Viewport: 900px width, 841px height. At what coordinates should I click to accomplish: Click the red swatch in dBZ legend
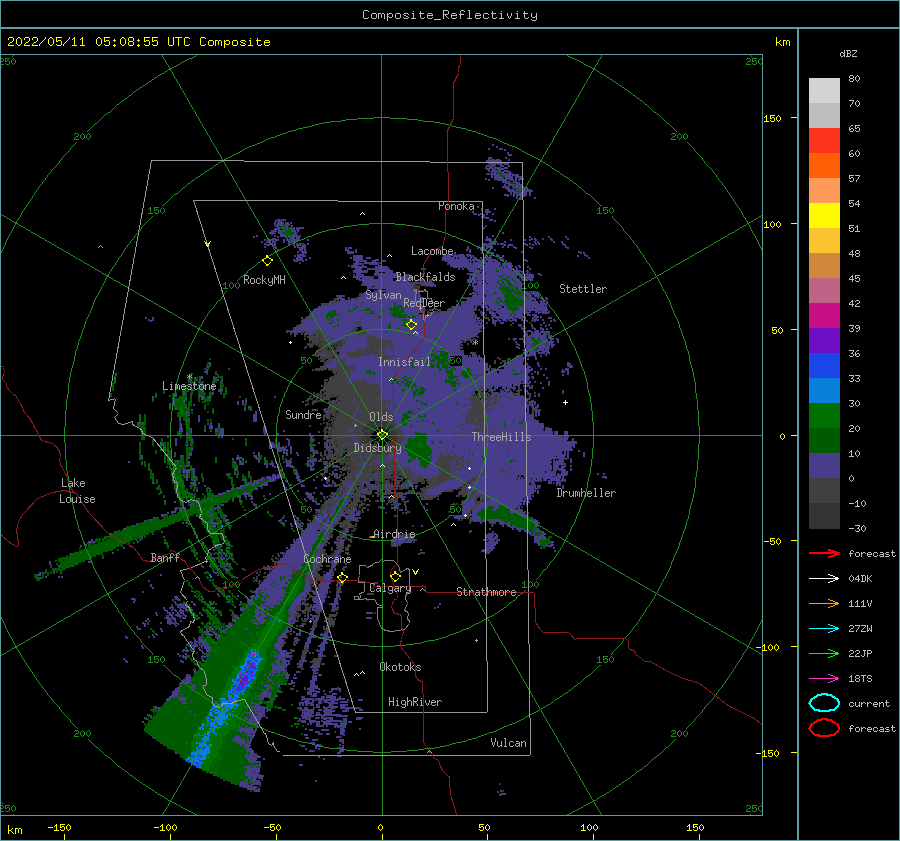pos(824,141)
